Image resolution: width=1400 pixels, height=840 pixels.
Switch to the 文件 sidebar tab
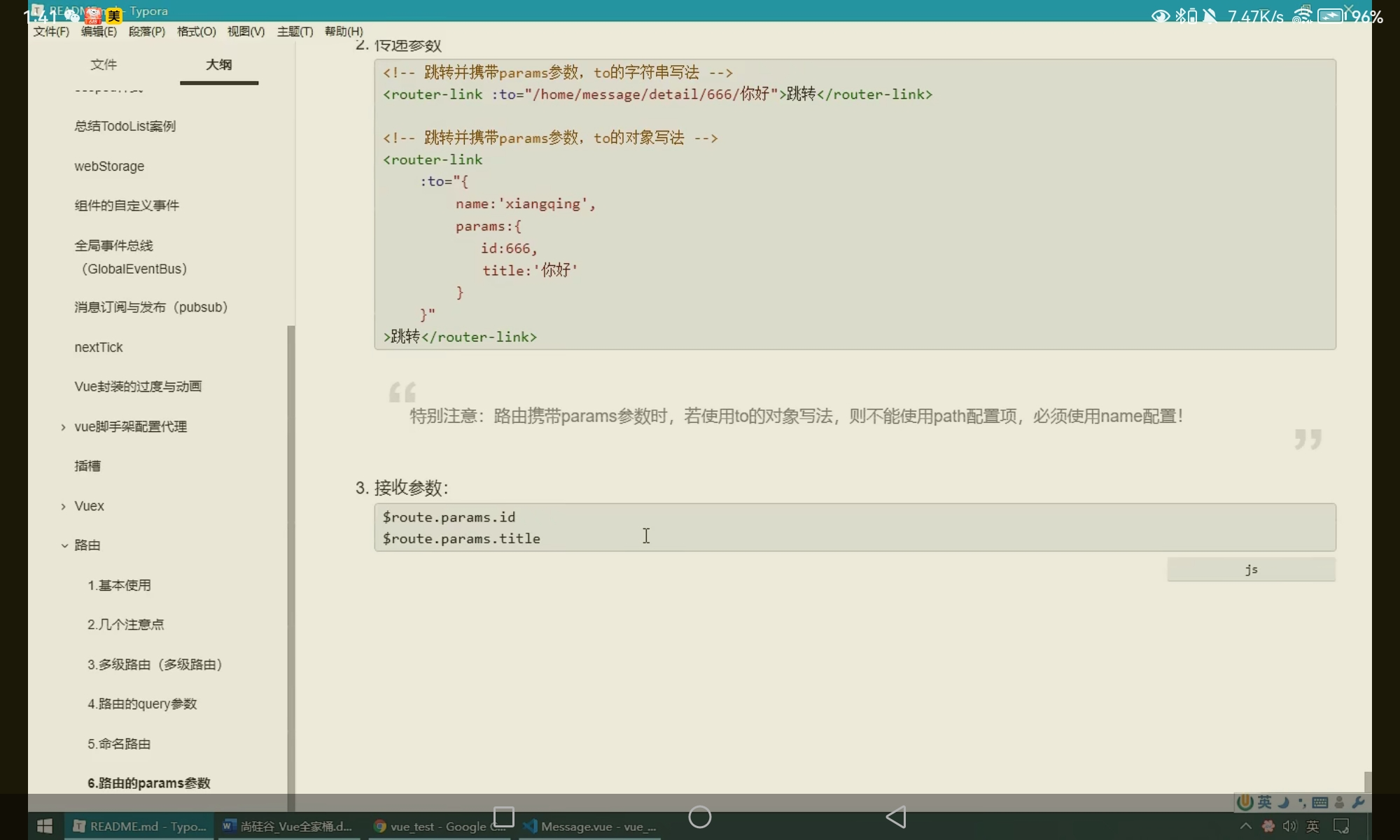(x=104, y=64)
